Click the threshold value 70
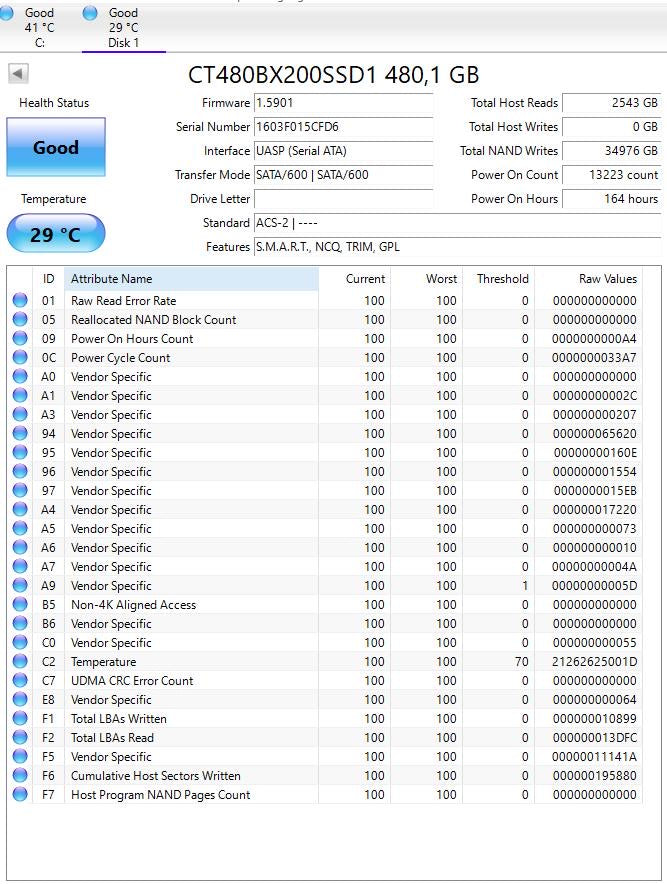667x884 pixels. (x=522, y=662)
